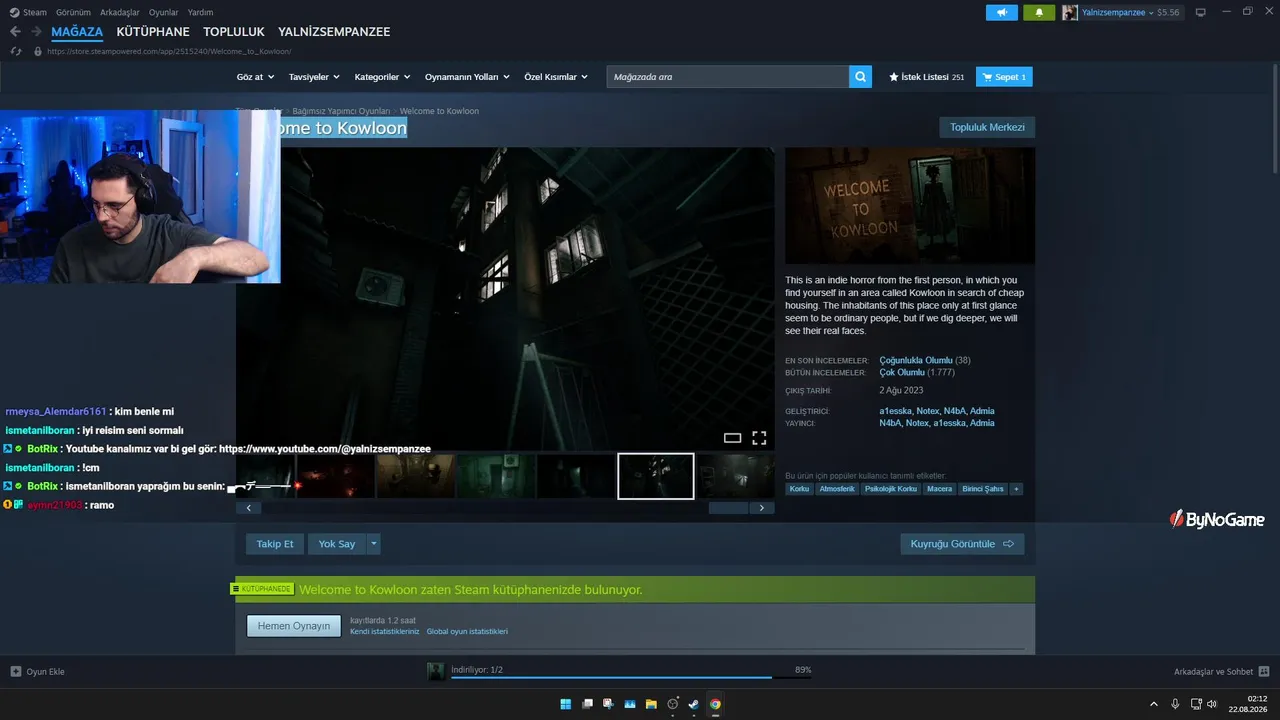Expand the Oynamanın Yolları dropdown
The width and height of the screenshot is (1280, 720).
click(467, 77)
